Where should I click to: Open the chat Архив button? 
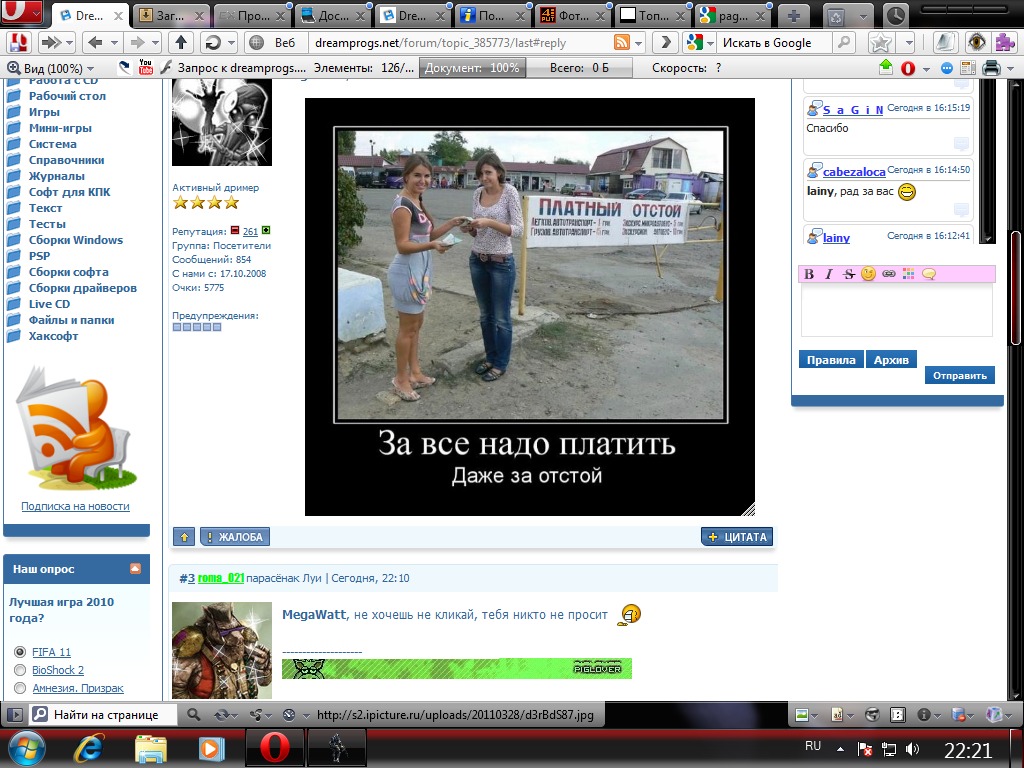coord(891,360)
